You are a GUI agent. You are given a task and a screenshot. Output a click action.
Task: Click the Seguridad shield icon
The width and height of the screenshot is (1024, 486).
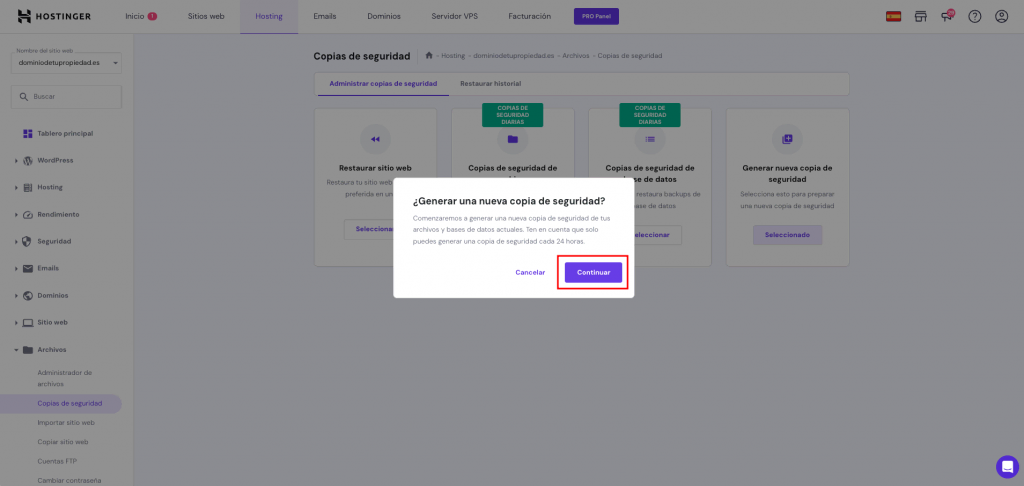[x=27, y=241]
